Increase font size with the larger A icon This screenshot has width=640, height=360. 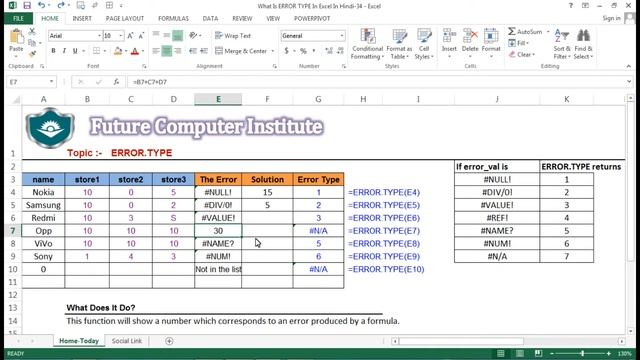pyautogui.click(x=130, y=36)
